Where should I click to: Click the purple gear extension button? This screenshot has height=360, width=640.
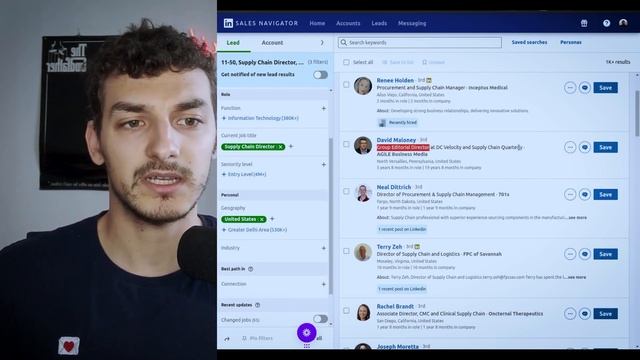307,333
